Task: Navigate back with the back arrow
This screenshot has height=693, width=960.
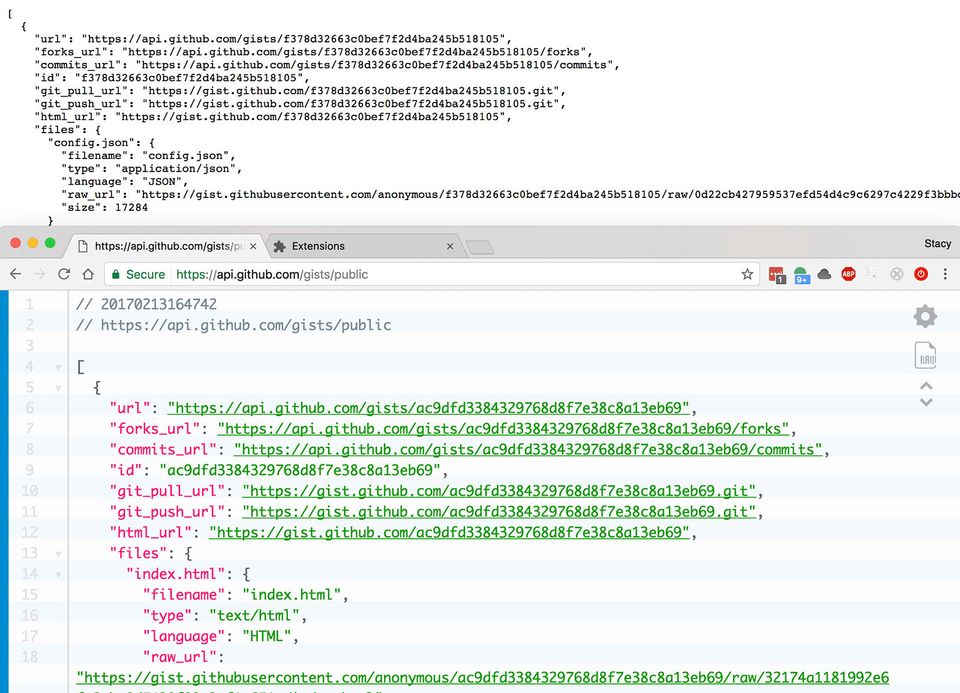Action: point(16,274)
